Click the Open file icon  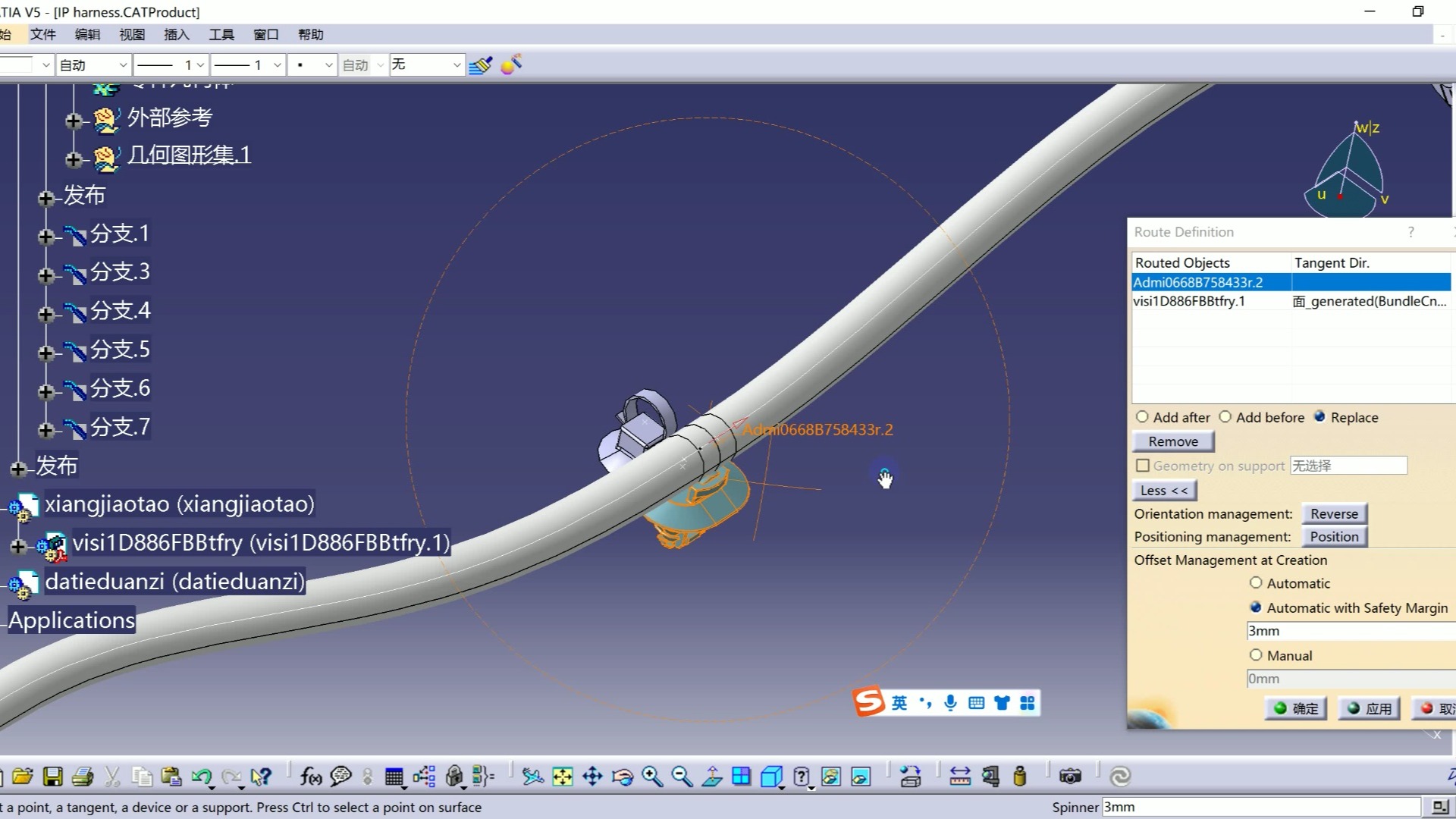23,776
